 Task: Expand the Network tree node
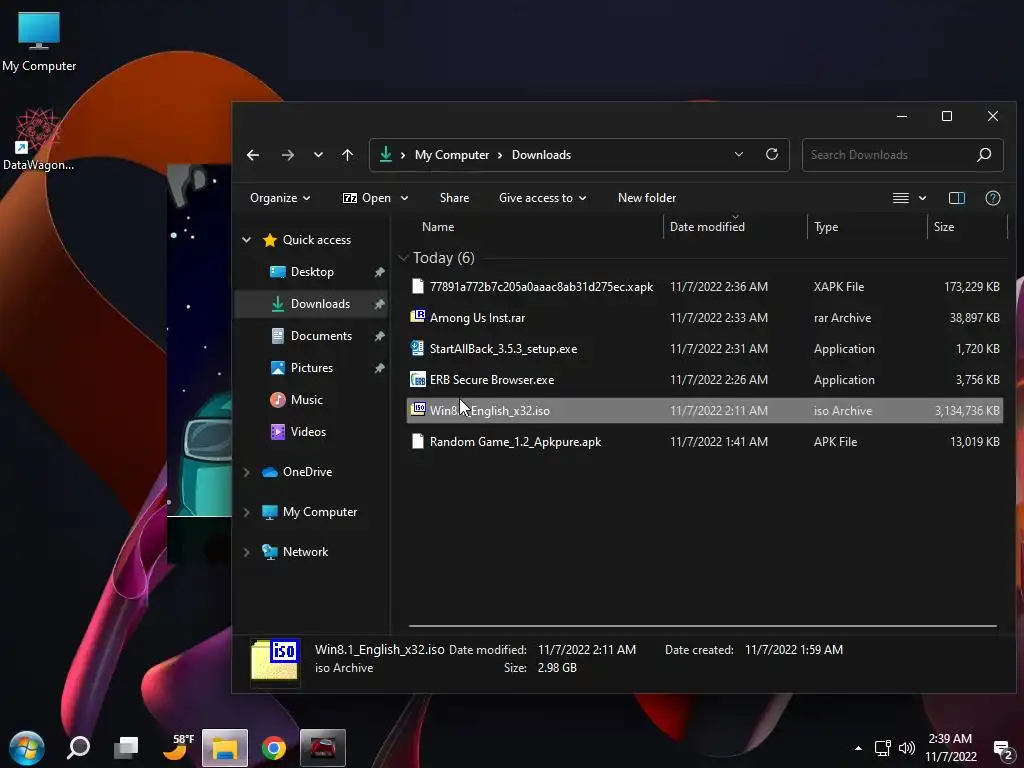click(247, 552)
